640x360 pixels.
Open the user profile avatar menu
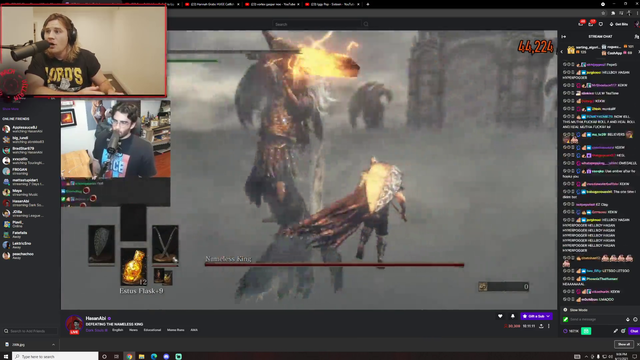point(637,24)
